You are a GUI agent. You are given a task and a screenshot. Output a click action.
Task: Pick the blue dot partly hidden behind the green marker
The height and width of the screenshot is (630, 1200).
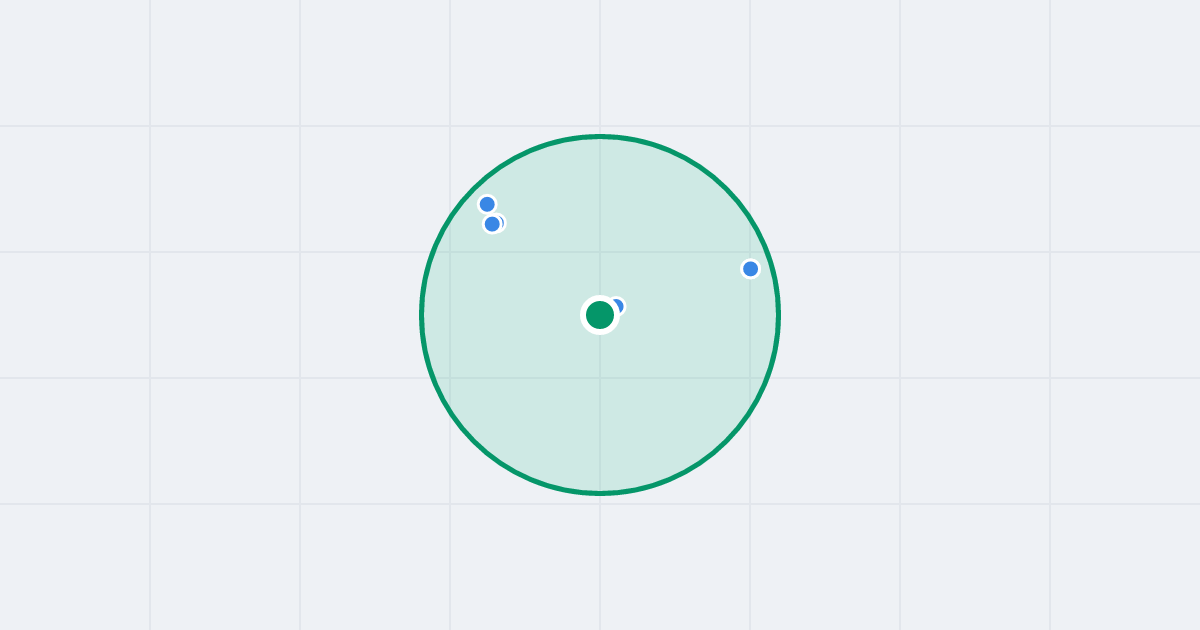pyautogui.click(x=616, y=306)
